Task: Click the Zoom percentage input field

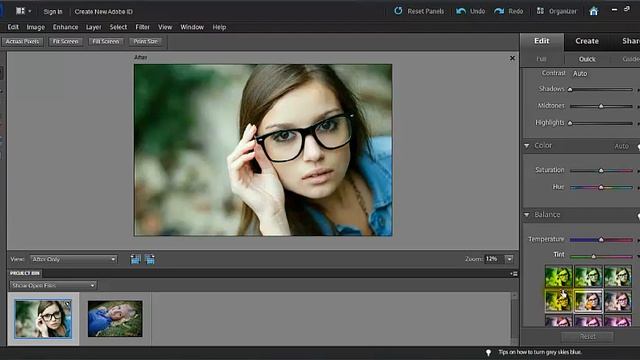Action: click(494, 259)
